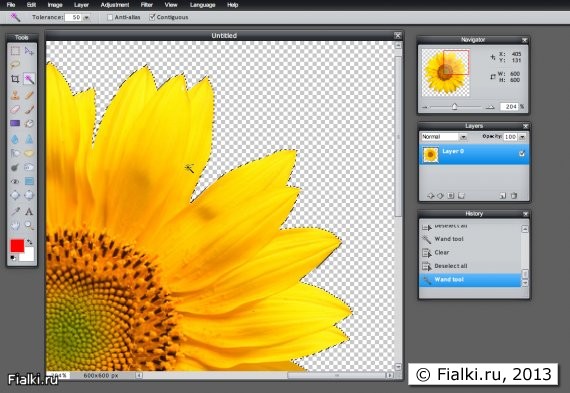This screenshot has height=393, width=570.
Task: Open the Adjustment menu
Action: (115, 5)
